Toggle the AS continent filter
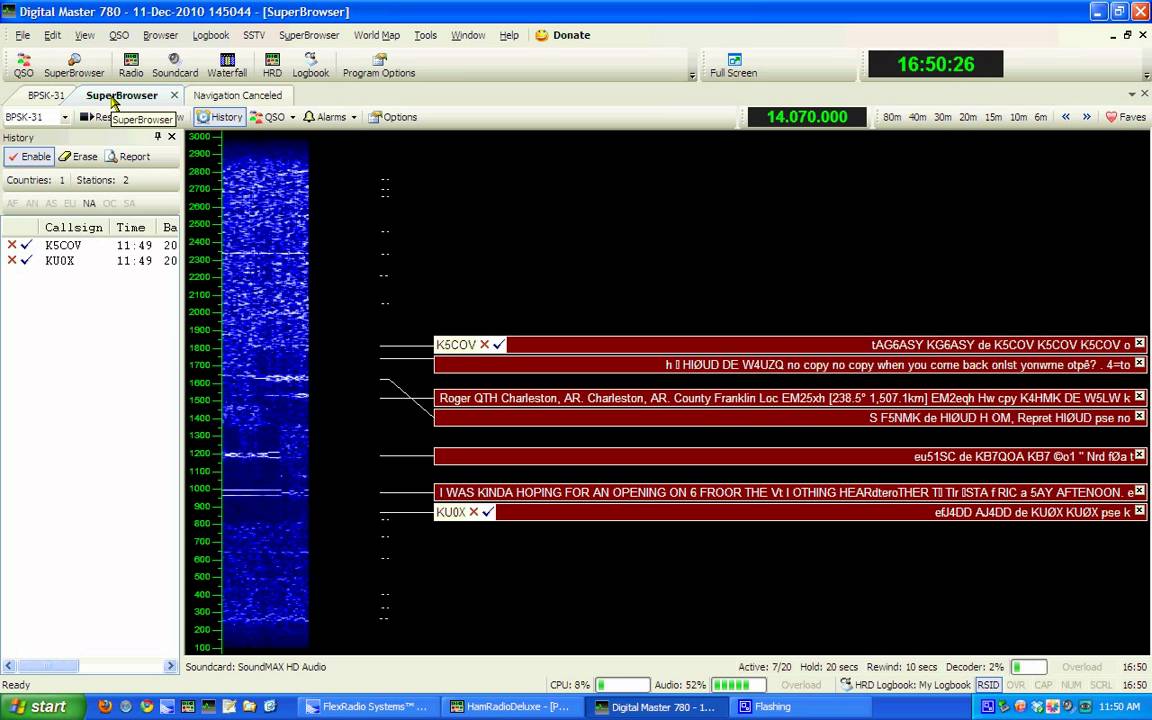1152x720 pixels. 51,204
